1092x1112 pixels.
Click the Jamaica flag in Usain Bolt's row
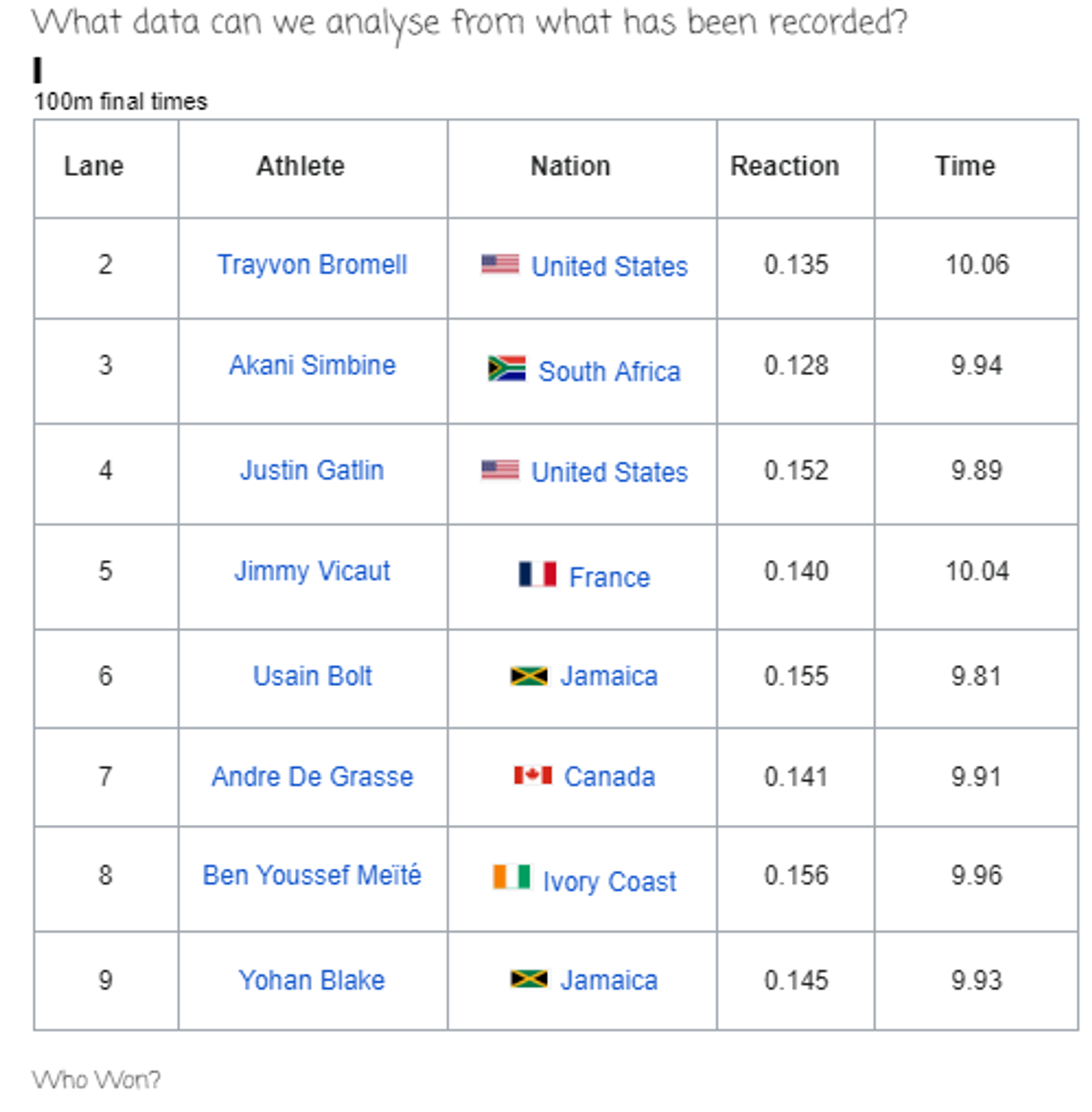click(x=529, y=676)
